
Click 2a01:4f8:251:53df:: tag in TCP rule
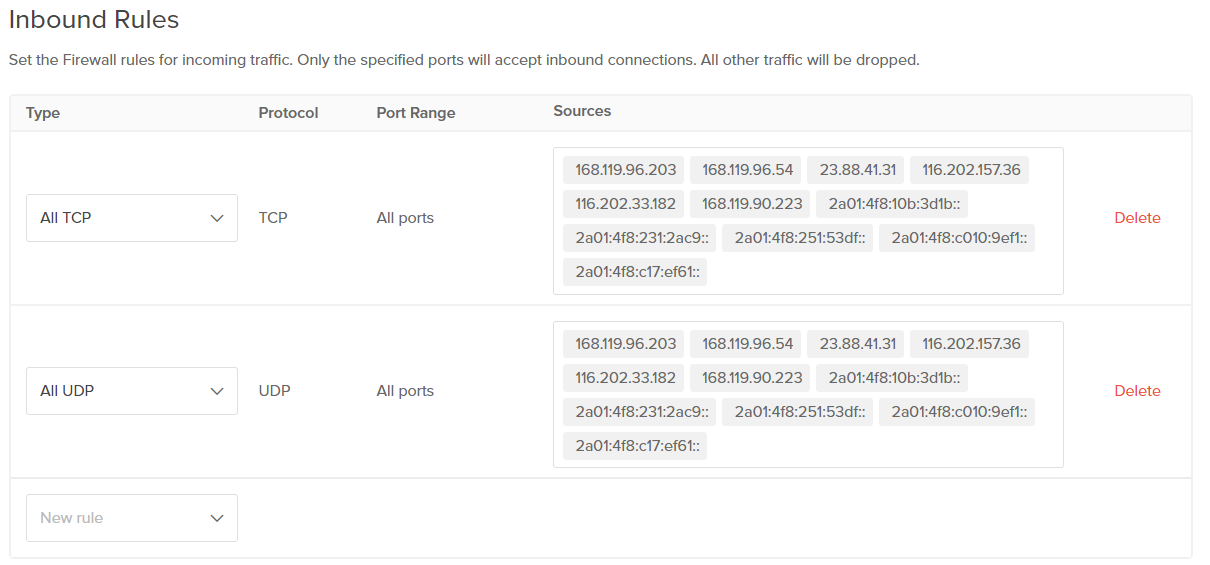[797, 238]
